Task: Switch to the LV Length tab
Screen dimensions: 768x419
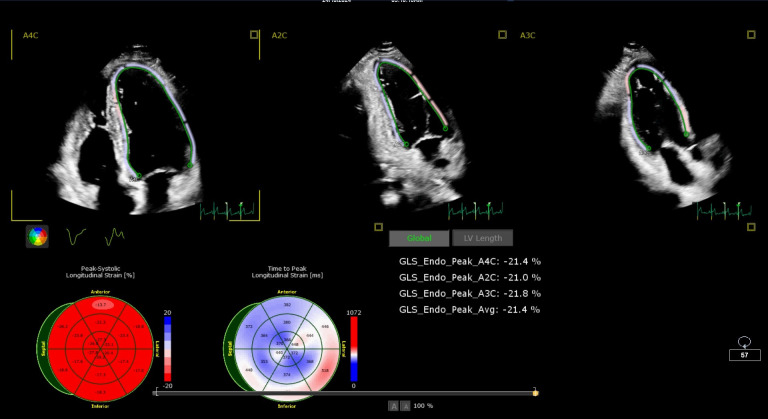Action: 482,238
